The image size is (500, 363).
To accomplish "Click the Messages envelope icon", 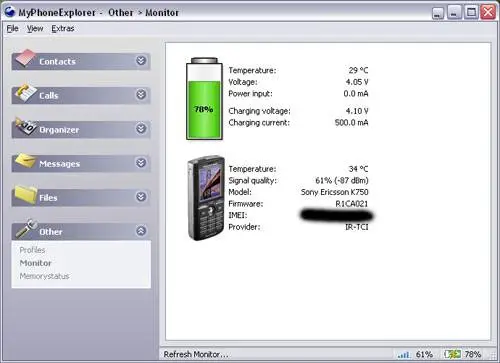I will click(x=25, y=160).
